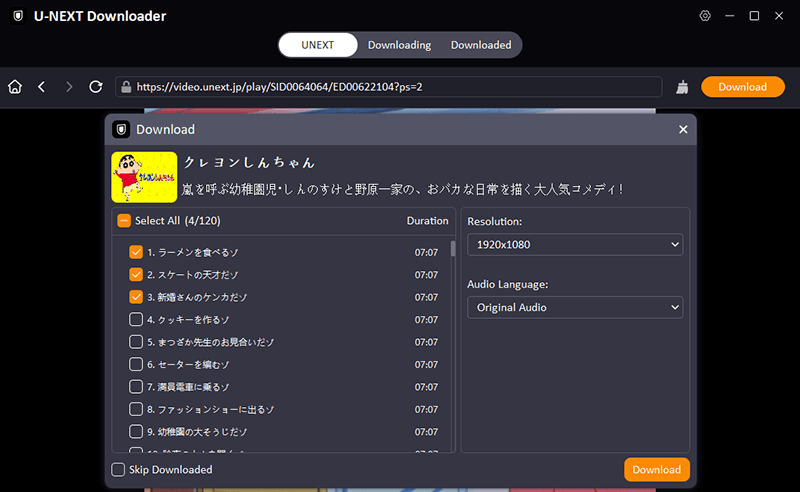This screenshot has width=800, height=492.
Task: Click the broom clear-cache icon
Action: pos(682,87)
